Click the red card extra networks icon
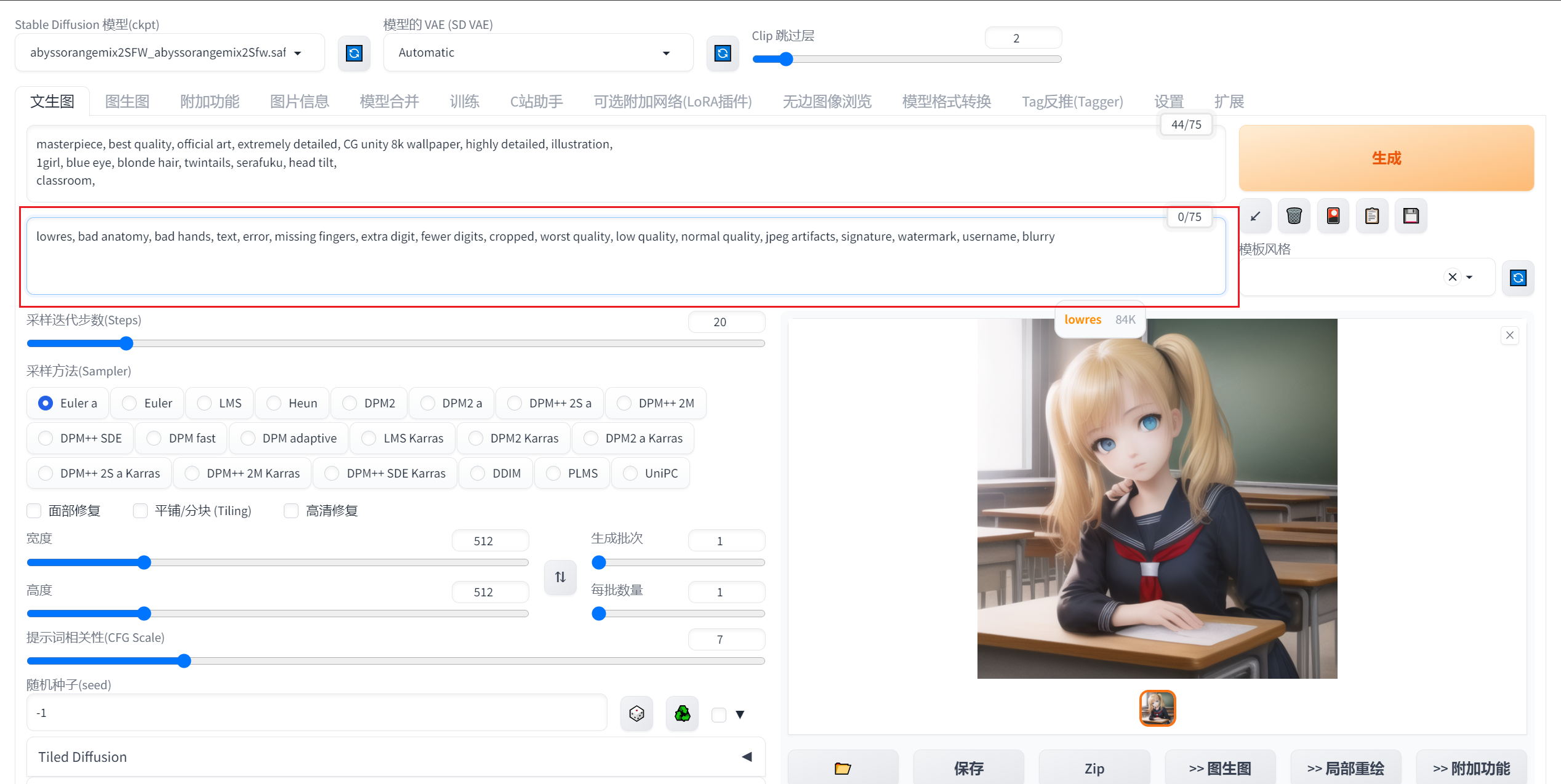The image size is (1561, 784). [x=1333, y=216]
